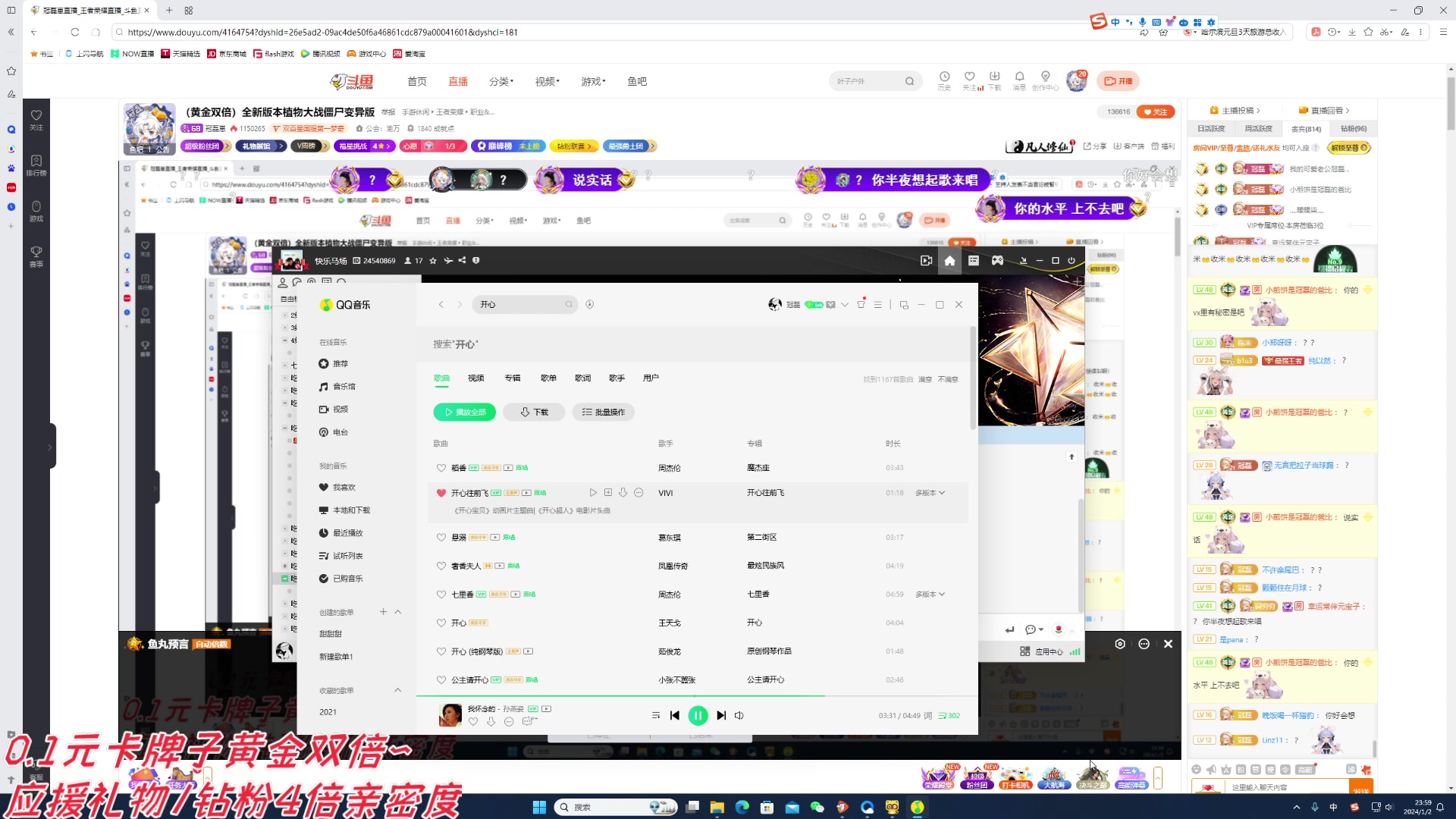Click the 播放全部 button
Screen dimensions: 1456x819
[x=465, y=412]
